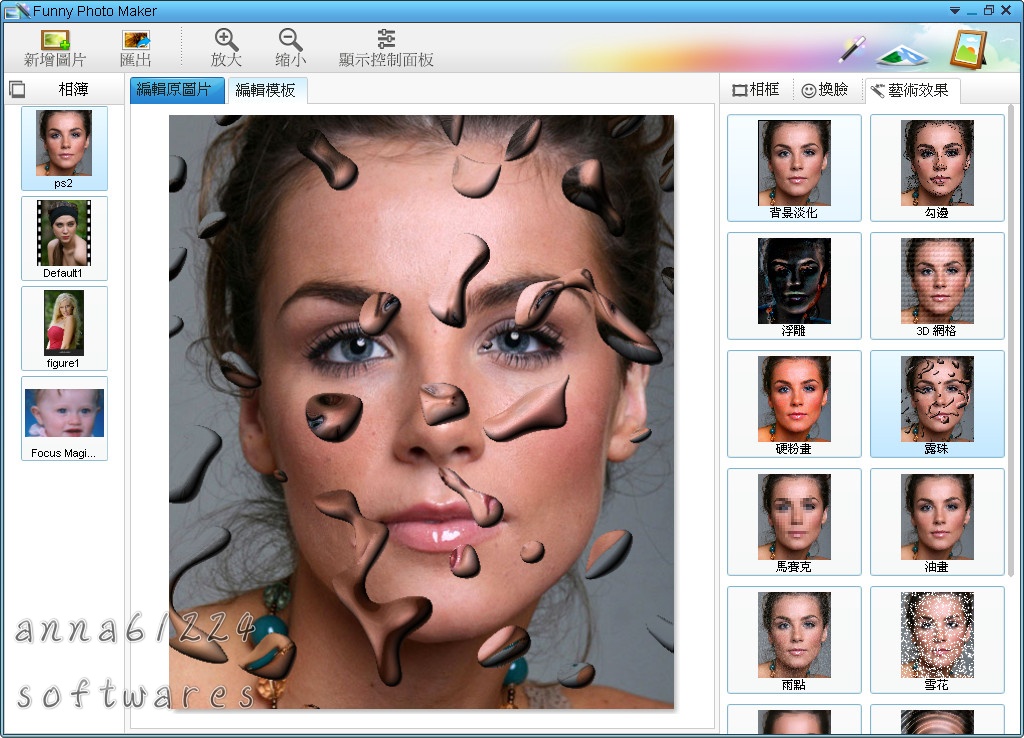Switch to the 編輯模板 tab
Viewport: 1024px width, 738px height.
pyautogui.click(x=266, y=90)
